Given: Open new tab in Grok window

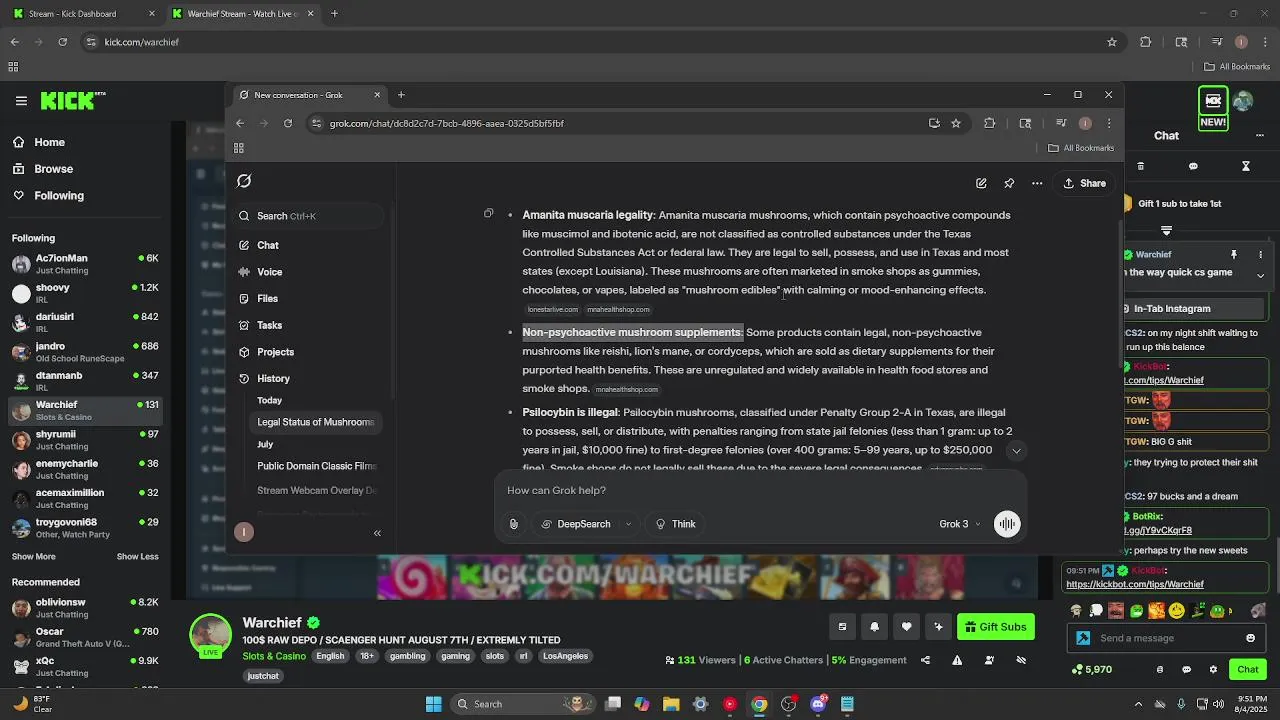Looking at the screenshot, I should point(401,95).
